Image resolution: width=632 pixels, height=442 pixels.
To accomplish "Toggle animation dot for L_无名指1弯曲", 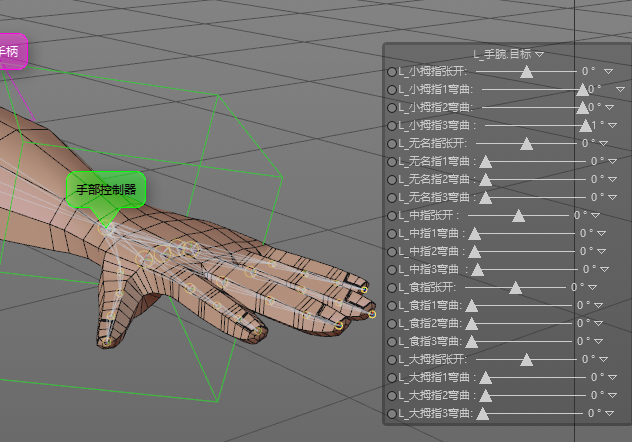I will 392,161.
